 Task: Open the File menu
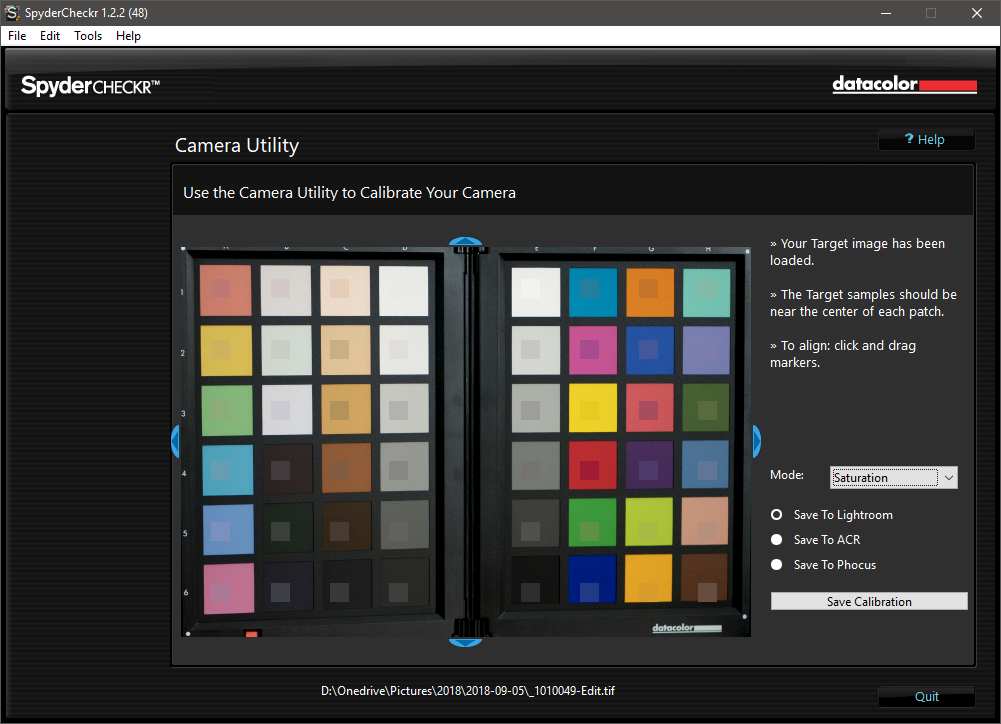tap(17, 36)
